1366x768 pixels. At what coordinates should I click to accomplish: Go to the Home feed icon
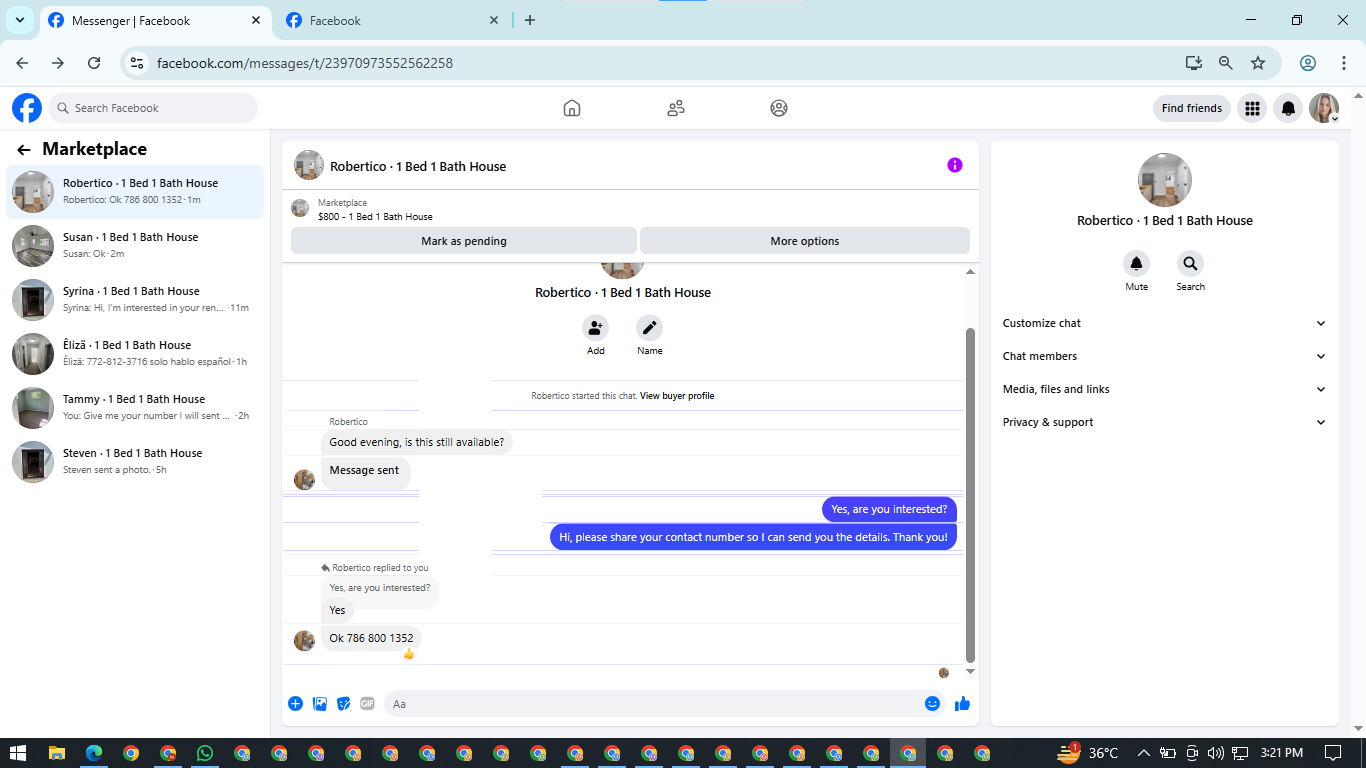[x=572, y=108]
